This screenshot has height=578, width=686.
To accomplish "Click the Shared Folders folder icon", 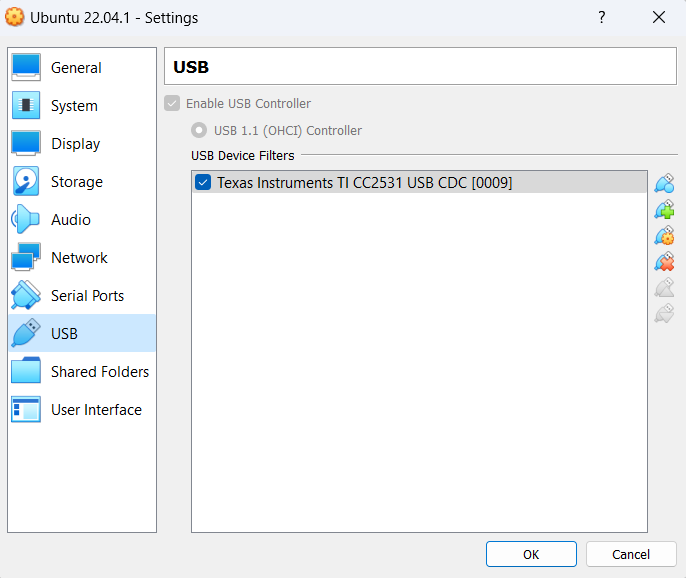I will [26, 372].
